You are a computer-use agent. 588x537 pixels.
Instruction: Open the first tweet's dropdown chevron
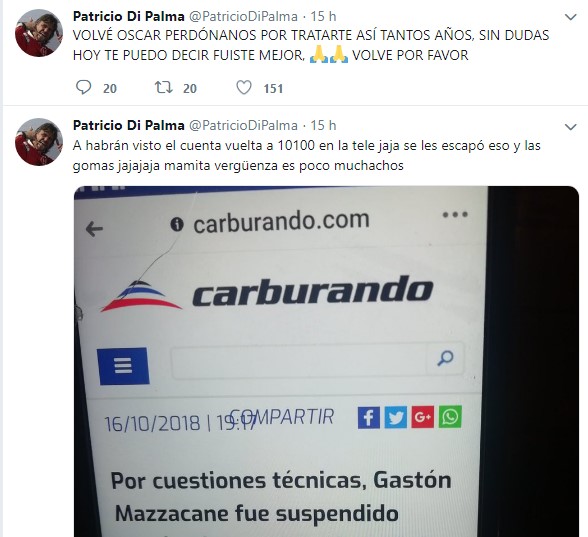click(x=570, y=17)
